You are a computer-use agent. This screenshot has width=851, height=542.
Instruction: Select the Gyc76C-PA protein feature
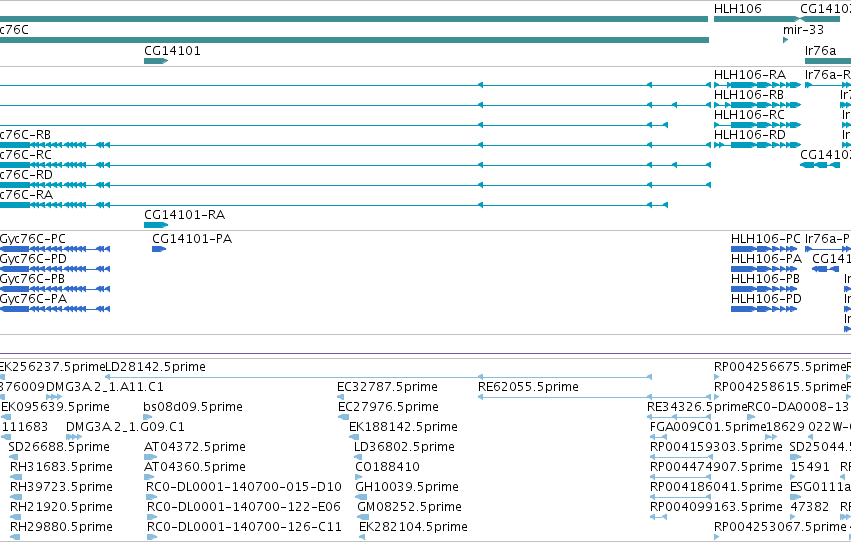[x=55, y=309]
